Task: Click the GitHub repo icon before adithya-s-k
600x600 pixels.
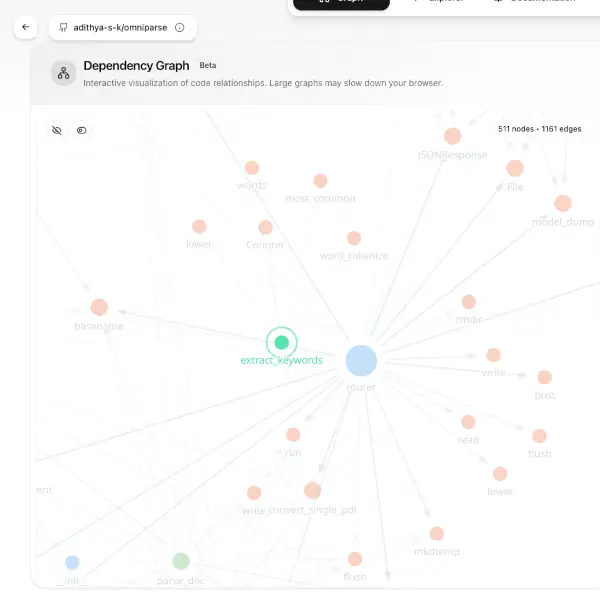Action: tap(63, 28)
